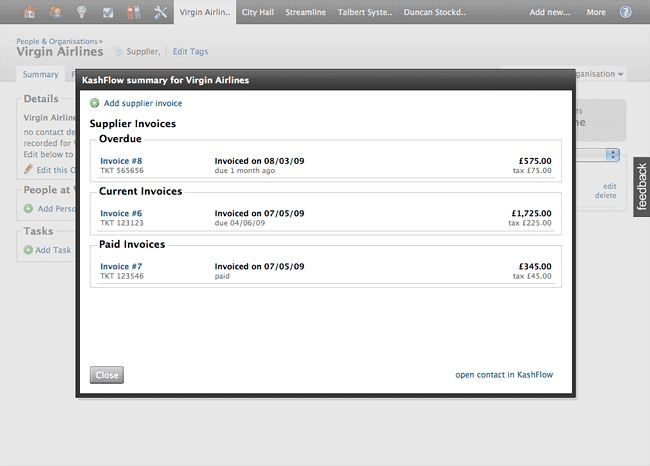Screen dimensions: 650x466
Task: Open the Streamline tab
Action: [306, 12]
